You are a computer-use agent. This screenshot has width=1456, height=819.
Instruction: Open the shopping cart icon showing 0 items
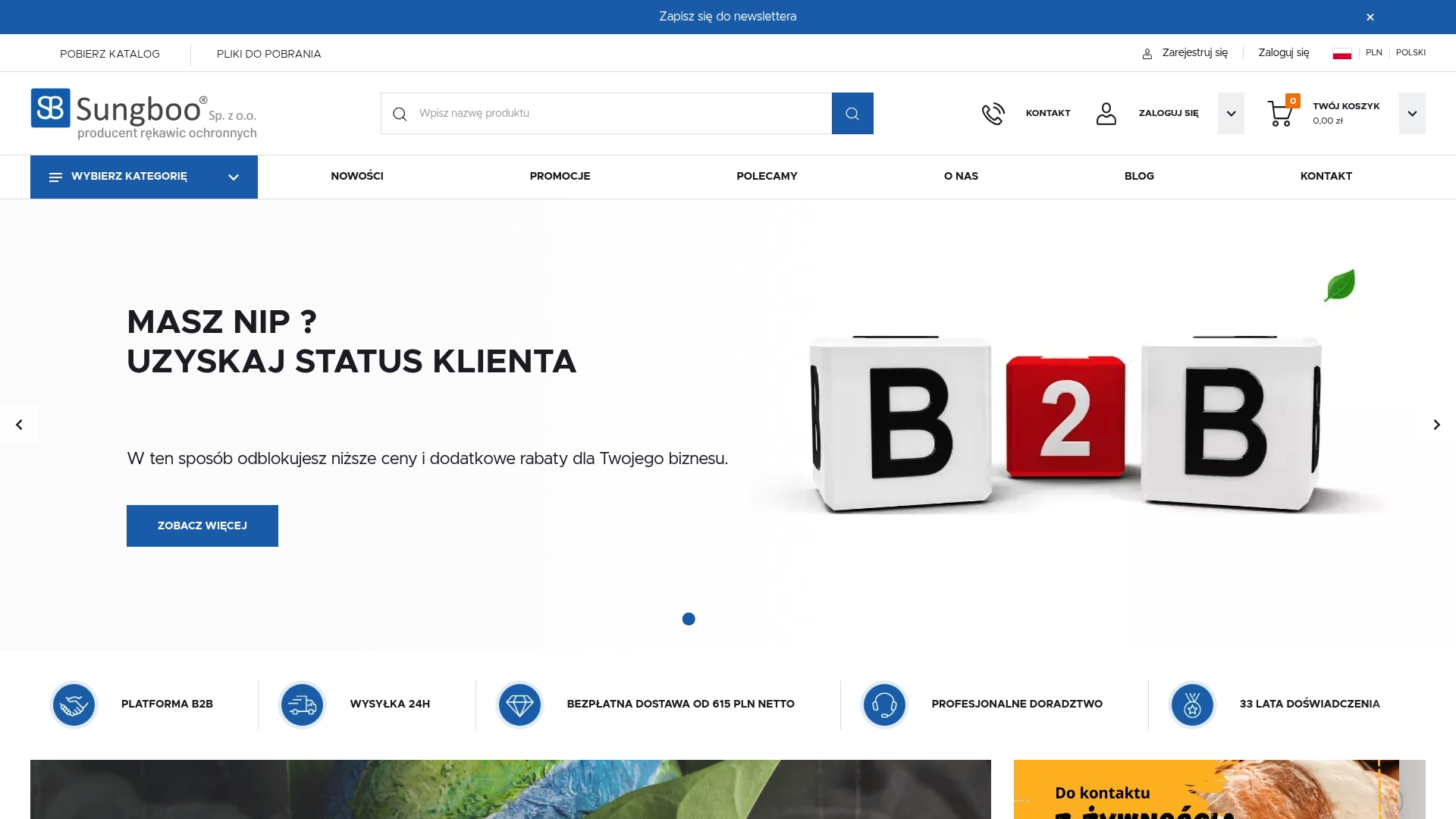(x=1282, y=113)
